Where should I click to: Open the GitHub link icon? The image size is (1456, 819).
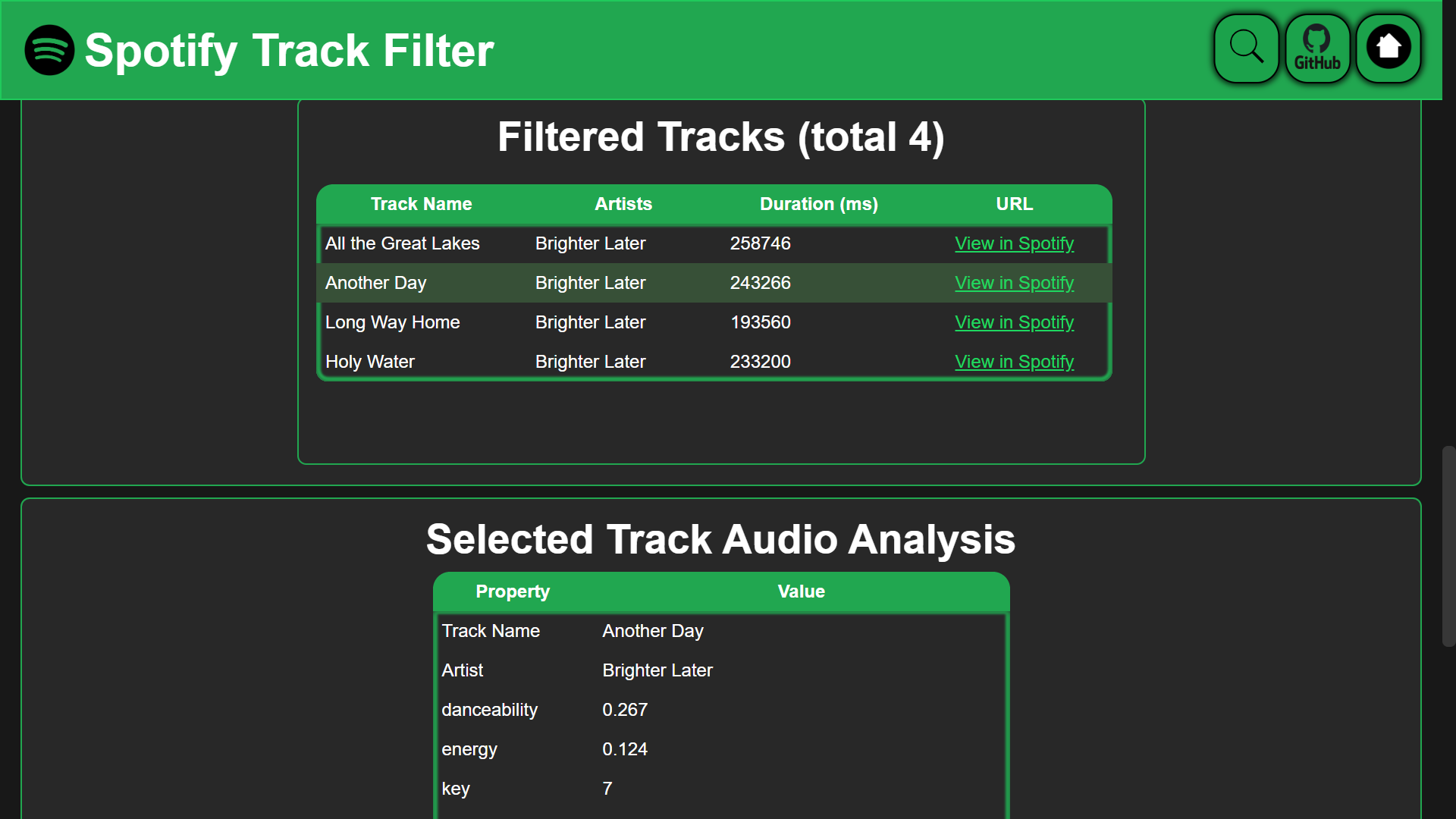[x=1317, y=49]
